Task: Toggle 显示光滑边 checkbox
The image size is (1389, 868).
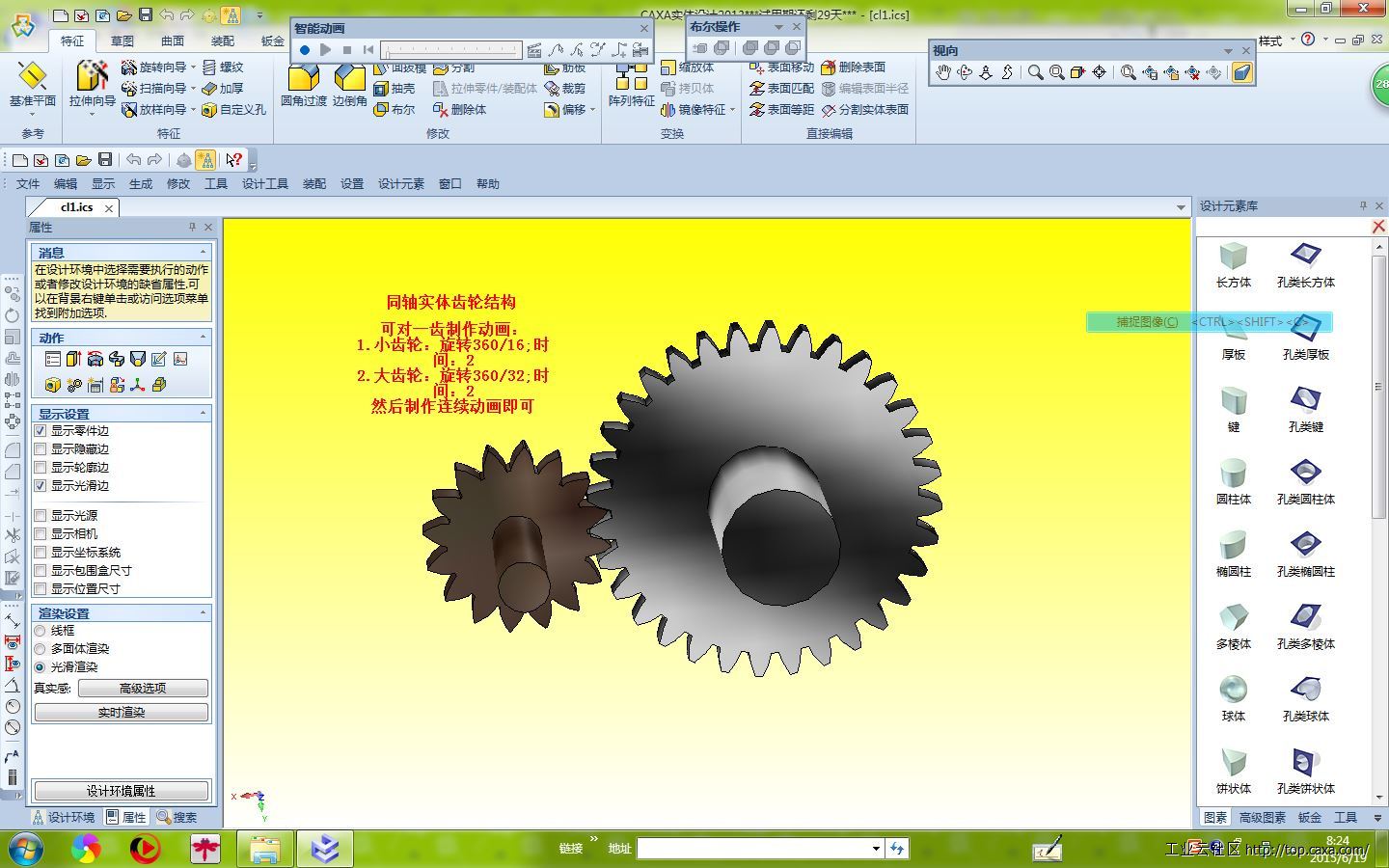Action: coord(41,486)
